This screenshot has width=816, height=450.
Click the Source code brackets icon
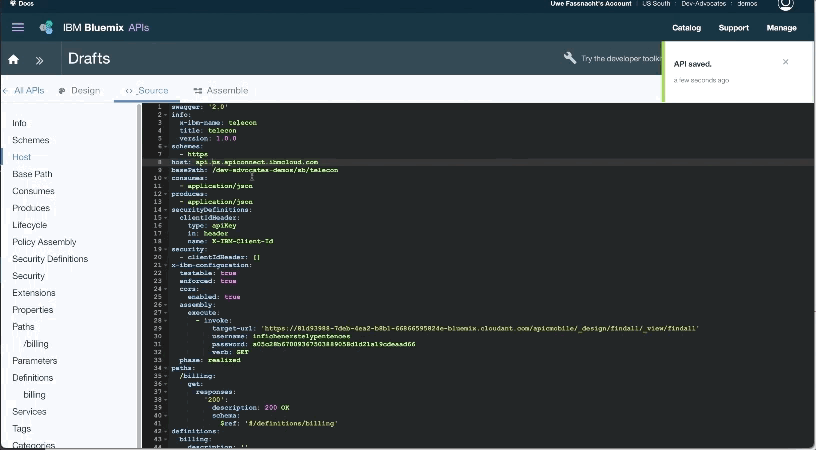129,91
